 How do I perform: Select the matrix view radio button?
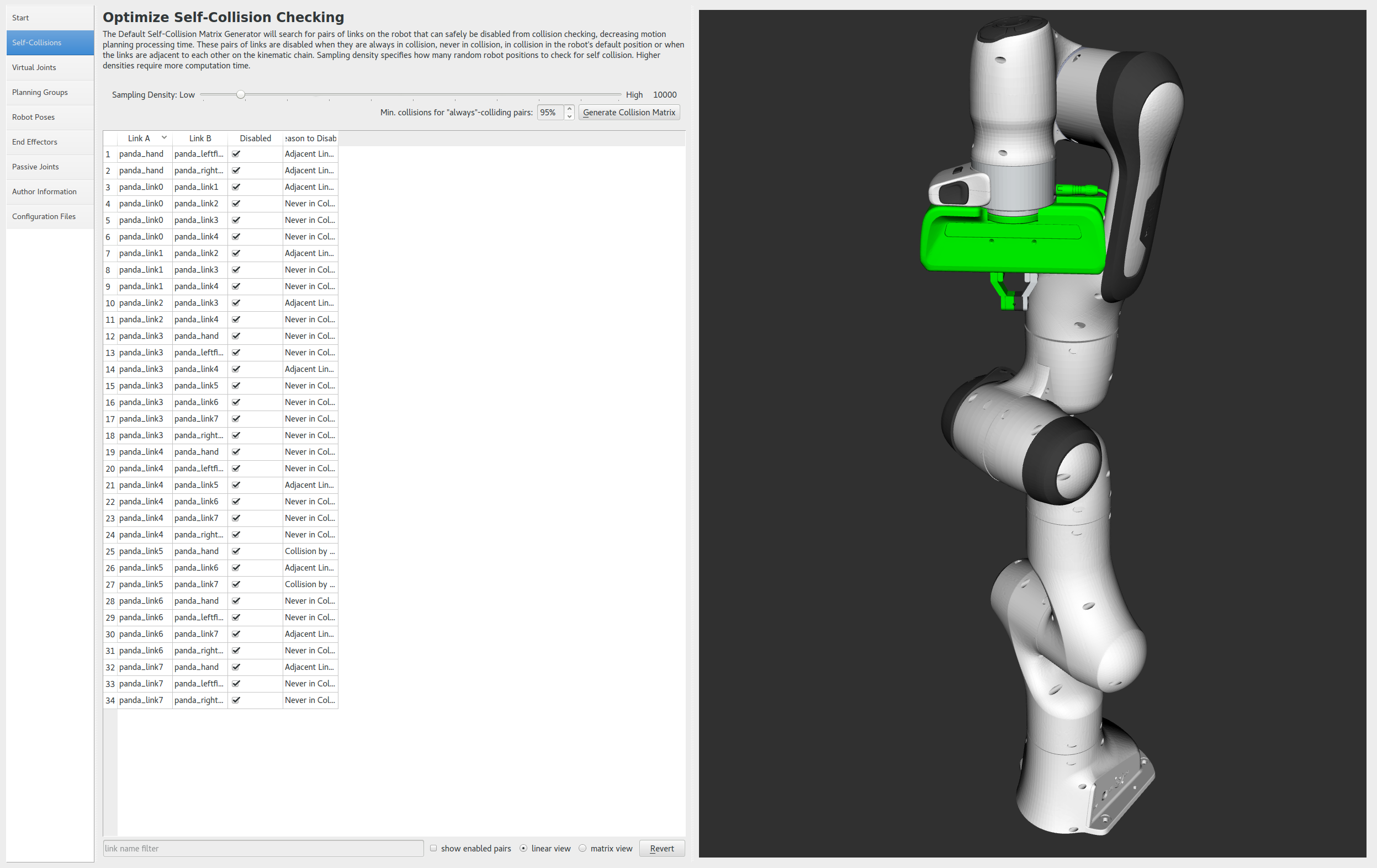click(582, 848)
